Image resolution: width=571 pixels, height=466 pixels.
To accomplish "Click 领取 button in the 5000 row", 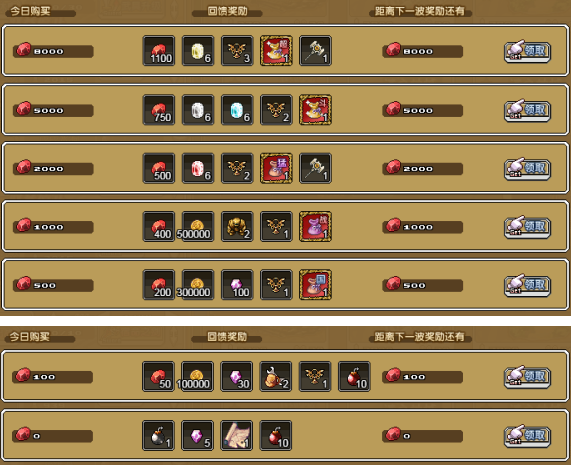I will pyautogui.click(x=527, y=110).
